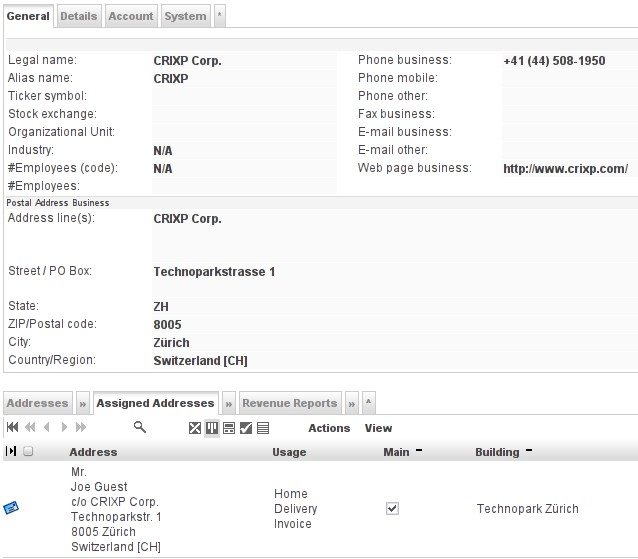Image resolution: width=638 pixels, height=559 pixels.
Task: Click the Building column header
Action: coord(497,452)
